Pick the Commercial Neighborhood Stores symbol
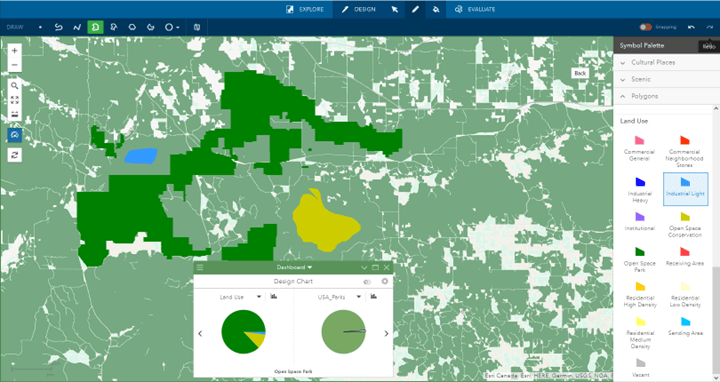 coord(684,151)
